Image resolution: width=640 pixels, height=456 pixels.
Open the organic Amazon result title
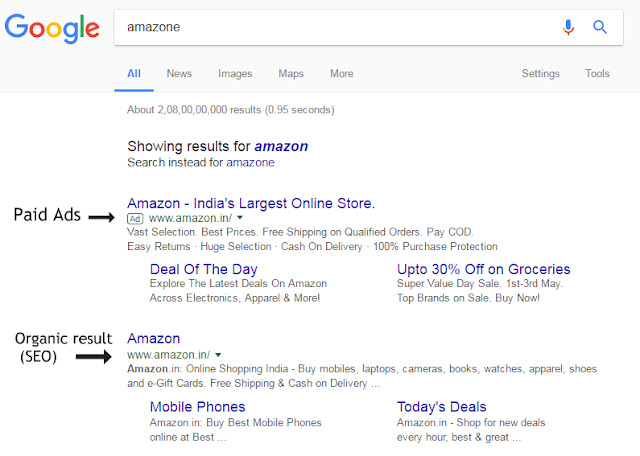pyautogui.click(x=153, y=338)
